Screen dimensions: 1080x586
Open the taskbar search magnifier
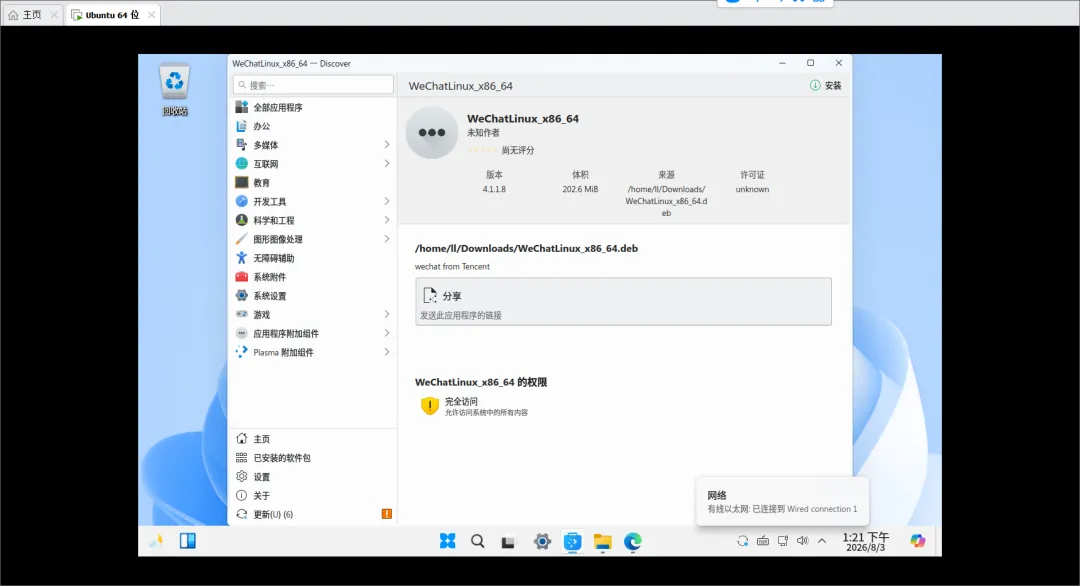click(477, 541)
